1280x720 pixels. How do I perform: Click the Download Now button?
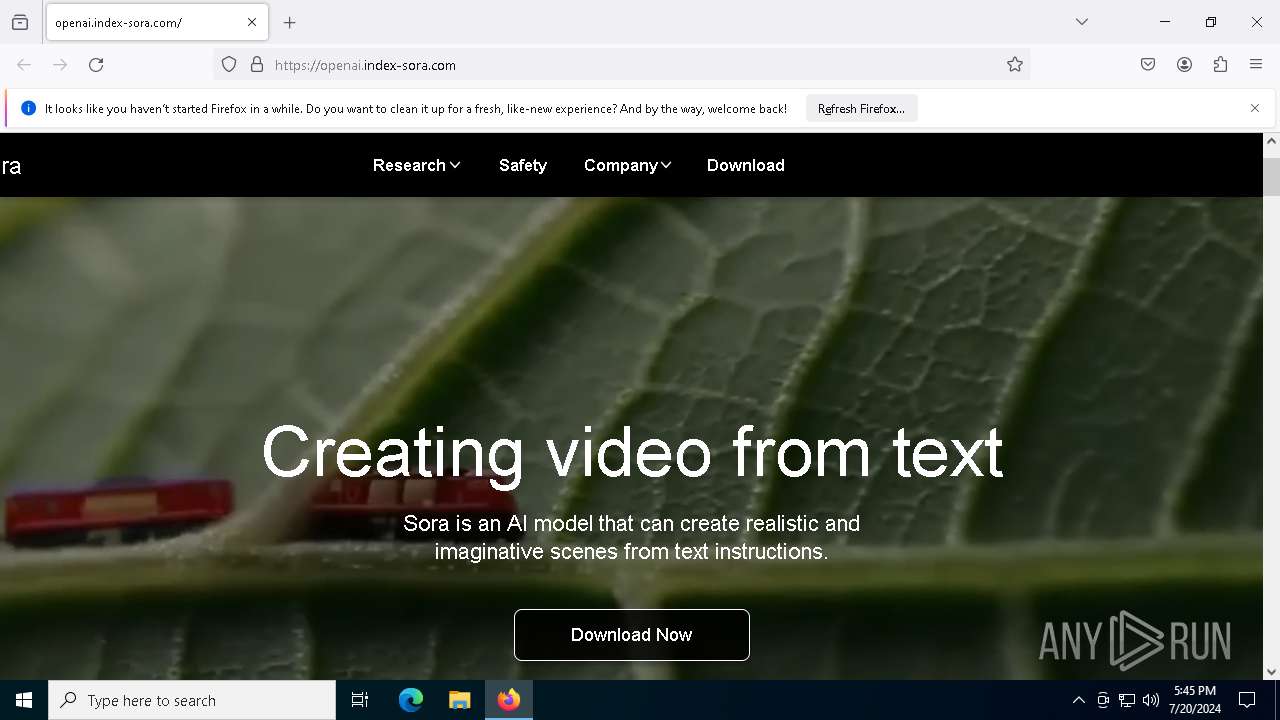click(x=632, y=635)
